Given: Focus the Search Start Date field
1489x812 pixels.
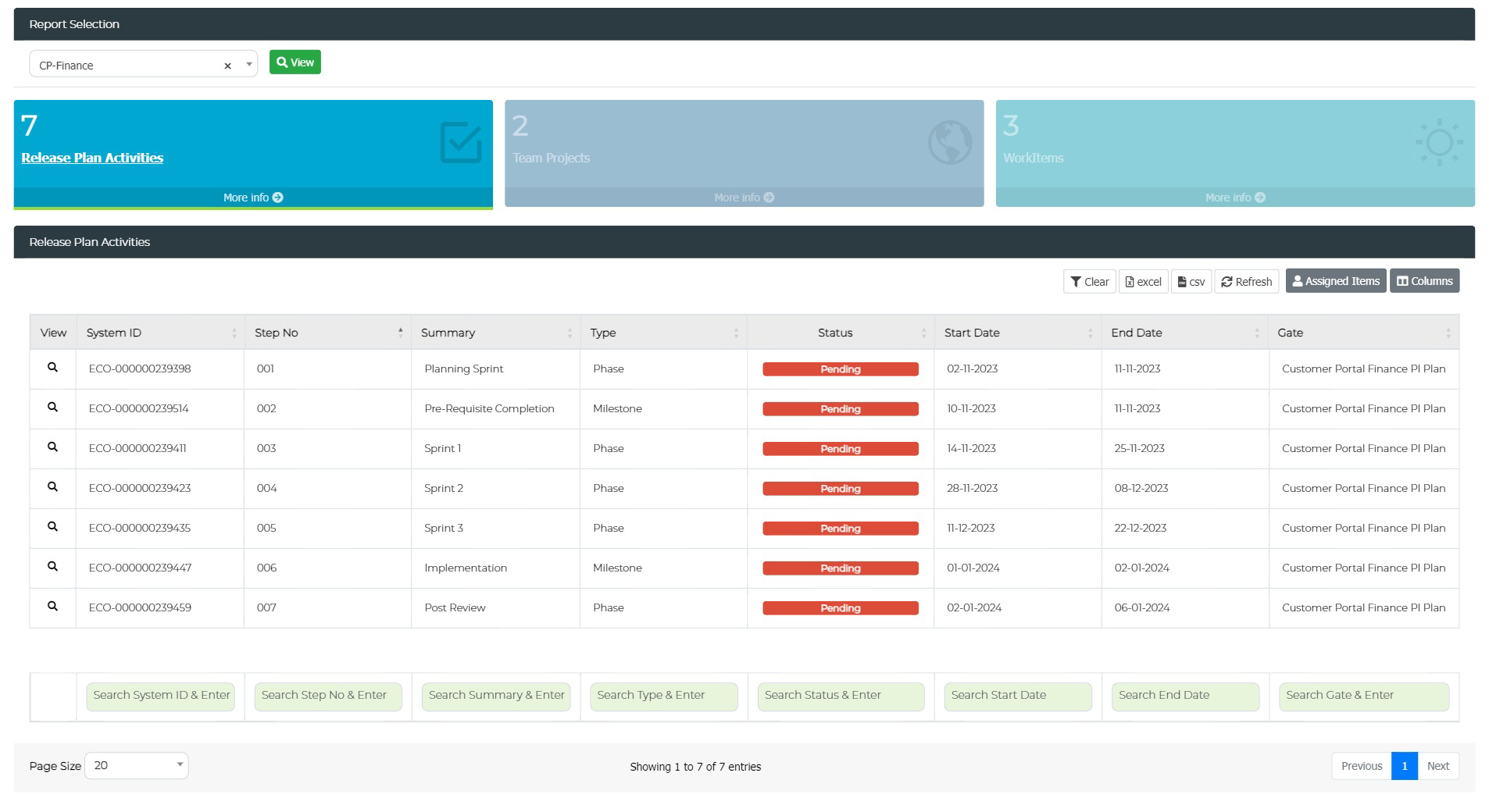Looking at the screenshot, I should pyautogui.click(x=1018, y=696).
